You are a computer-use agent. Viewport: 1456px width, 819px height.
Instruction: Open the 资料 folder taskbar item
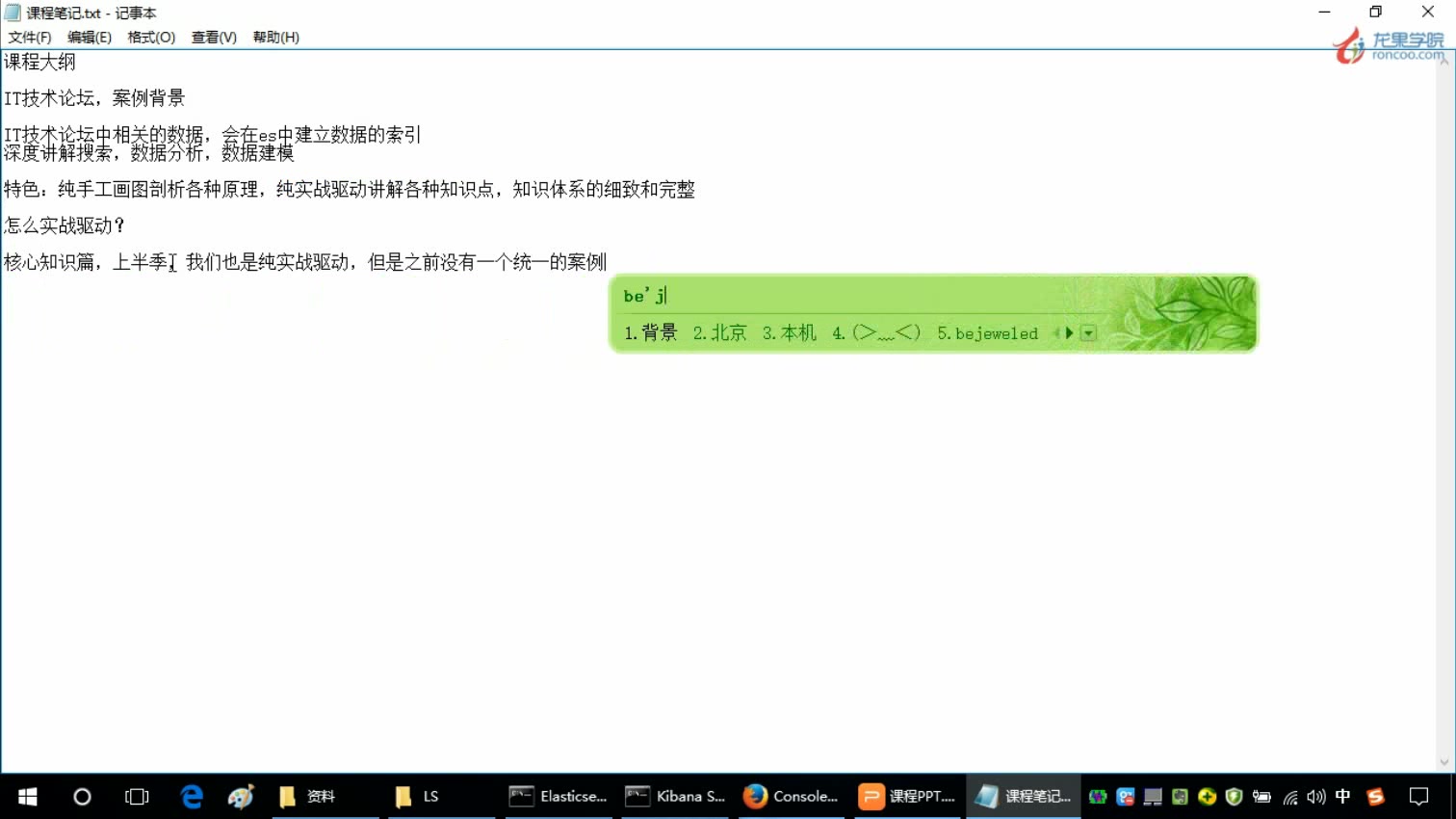326,796
